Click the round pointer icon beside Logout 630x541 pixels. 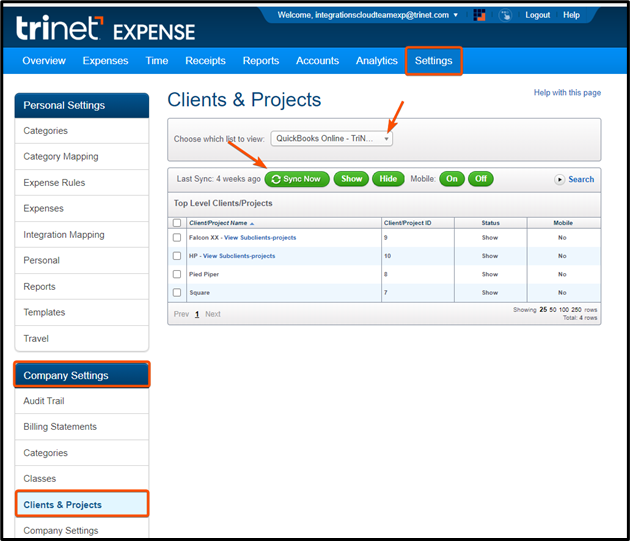coord(505,15)
